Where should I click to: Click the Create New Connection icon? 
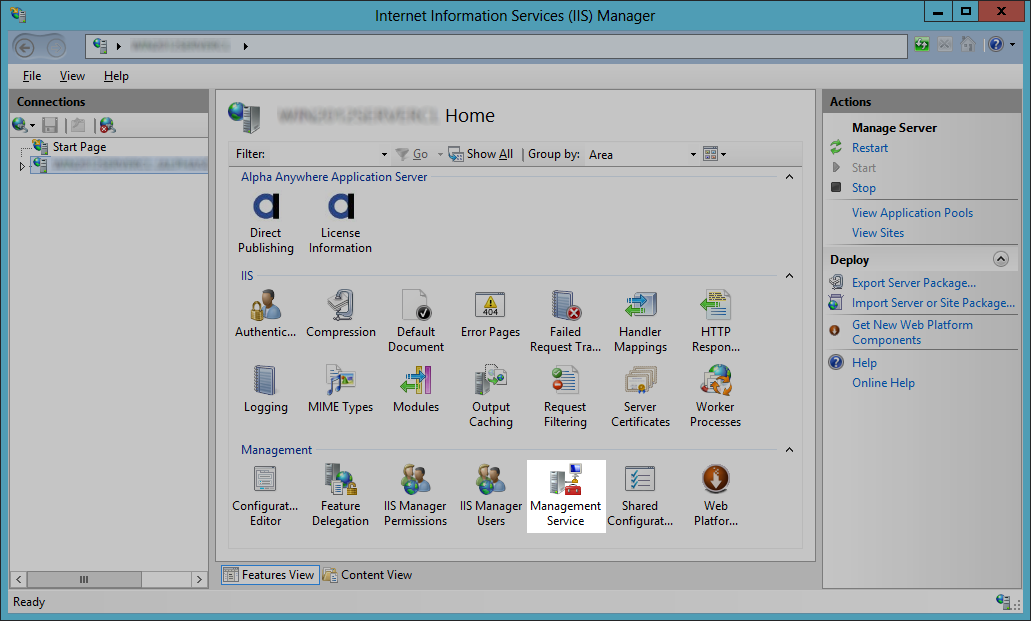click(x=20, y=125)
